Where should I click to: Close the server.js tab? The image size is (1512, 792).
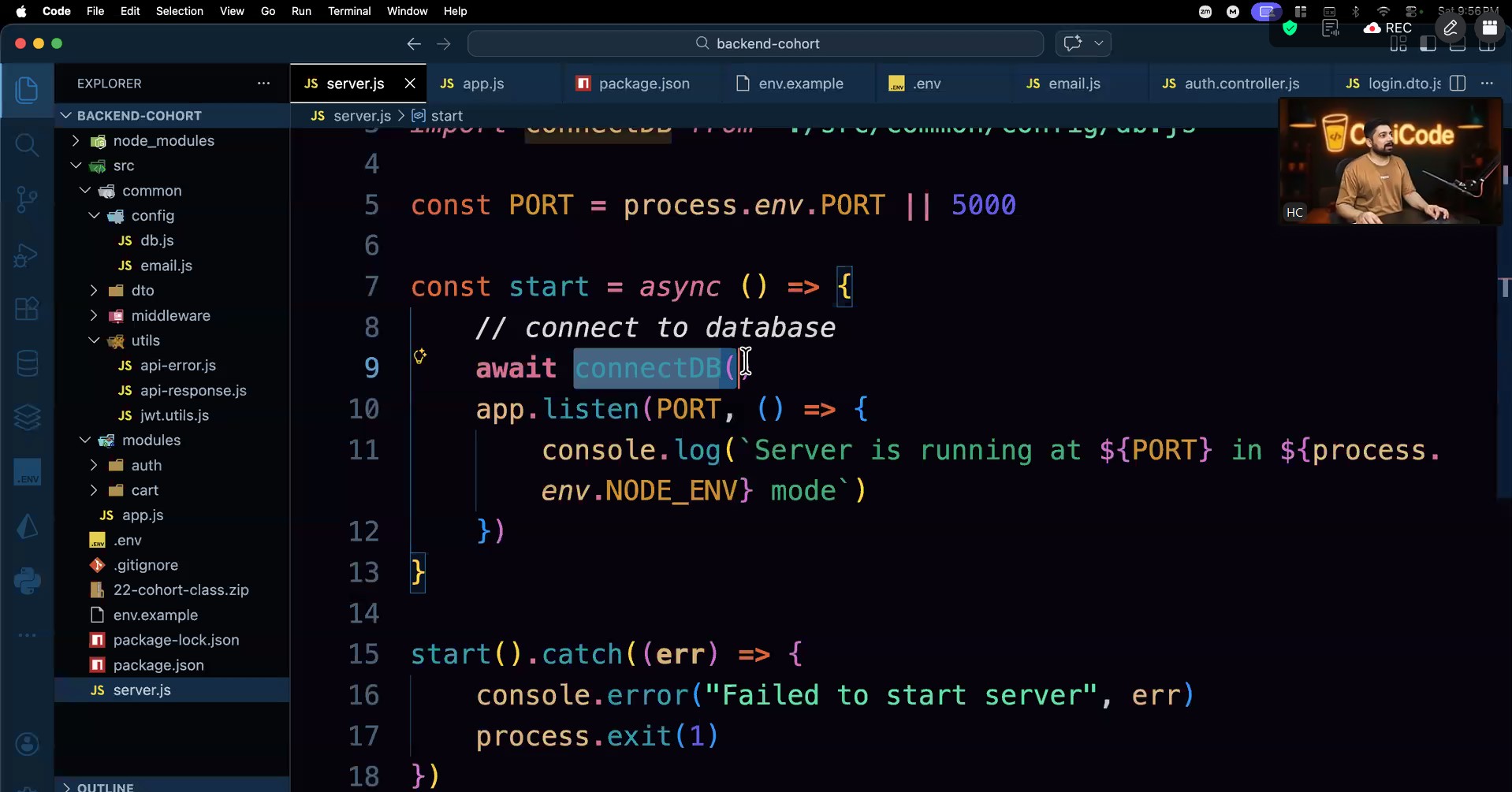tap(410, 84)
